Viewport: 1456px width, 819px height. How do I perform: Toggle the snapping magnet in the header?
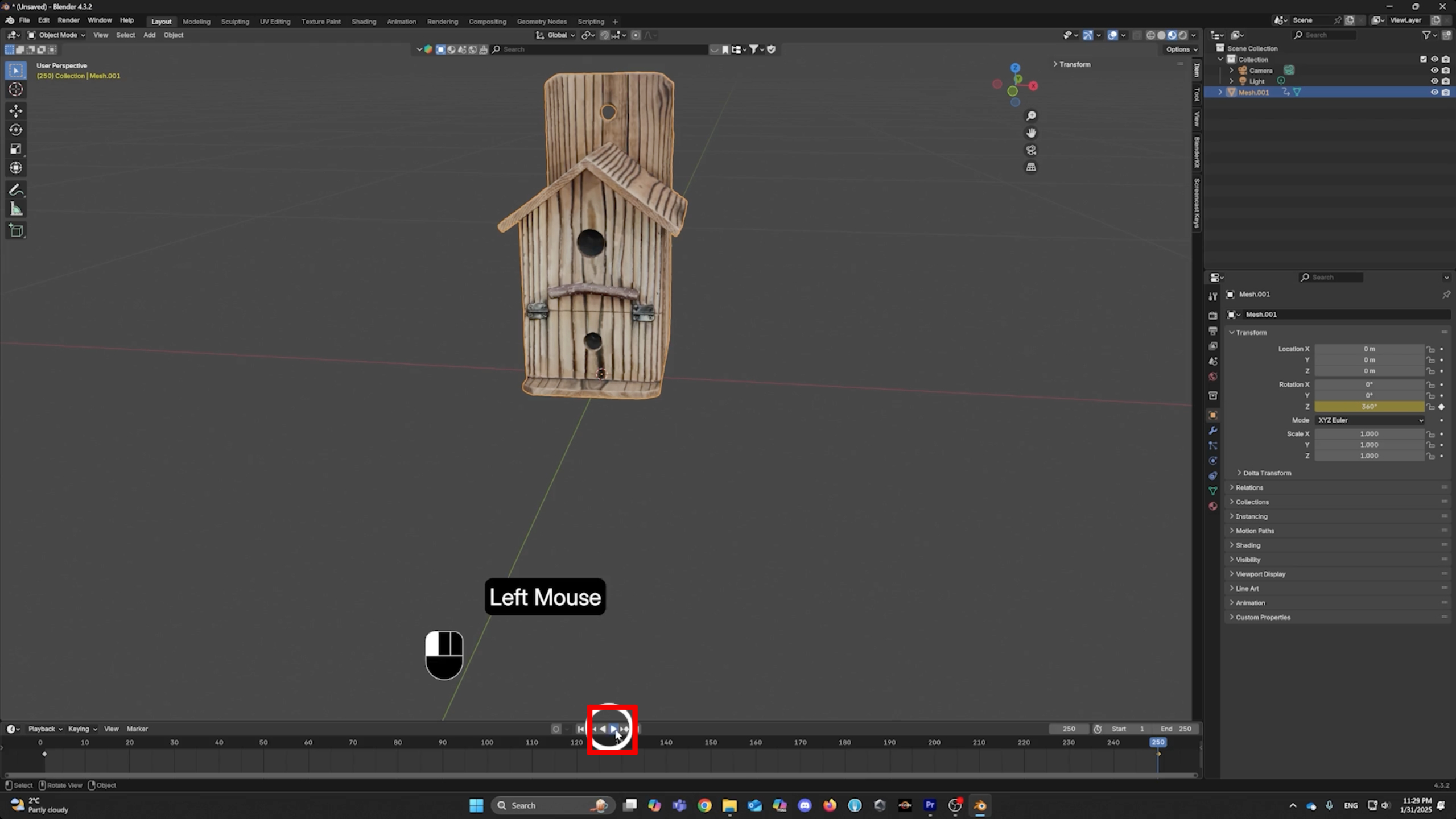tap(603, 35)
